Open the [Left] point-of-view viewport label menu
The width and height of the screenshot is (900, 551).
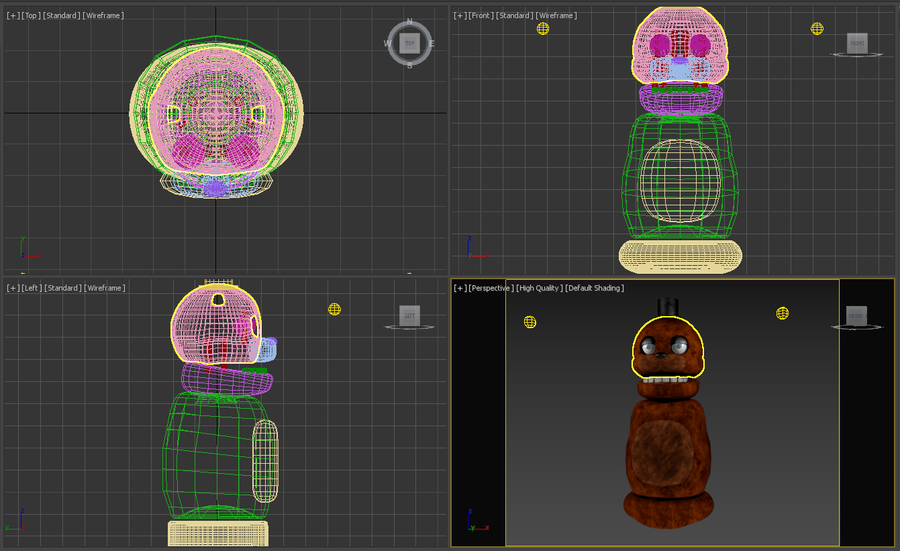(32, 288)
